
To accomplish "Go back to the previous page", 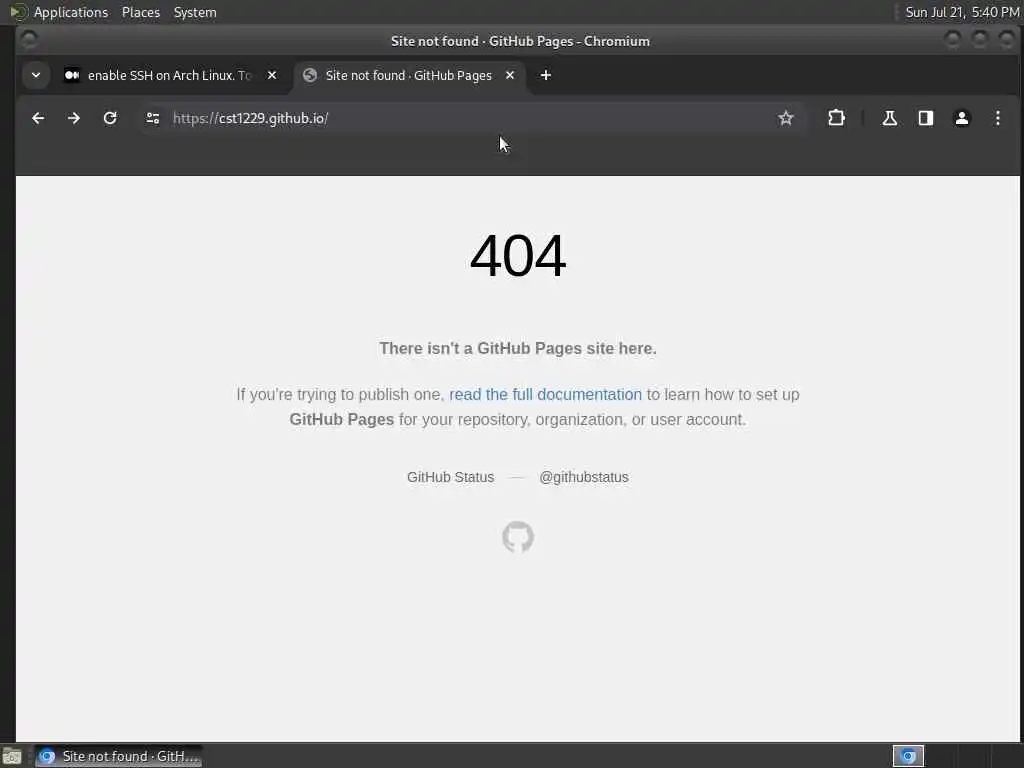I will (x=38, y=118).
